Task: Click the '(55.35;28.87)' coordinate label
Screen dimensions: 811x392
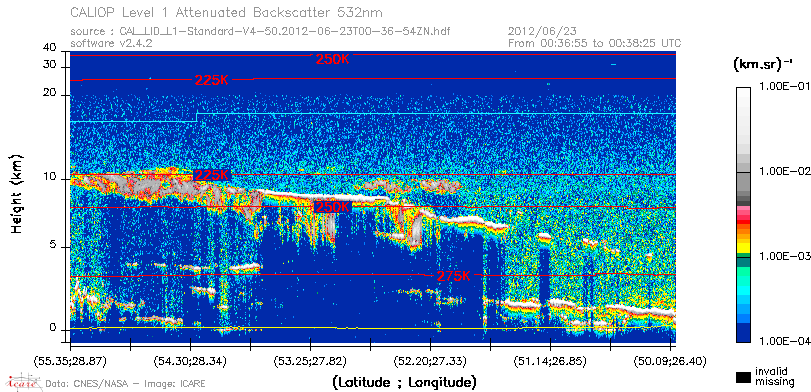Action: [70, 360]
